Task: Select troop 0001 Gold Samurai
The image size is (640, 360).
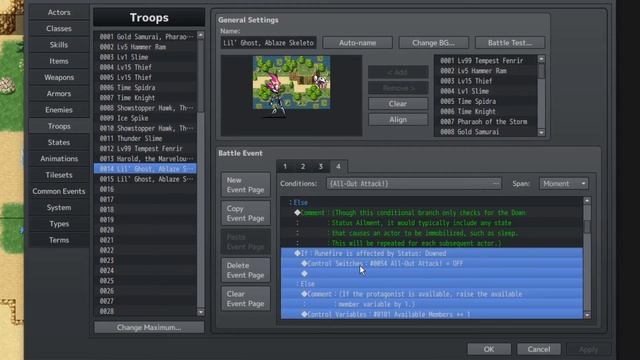Action: pyautogui.click(x=145, y=37)
